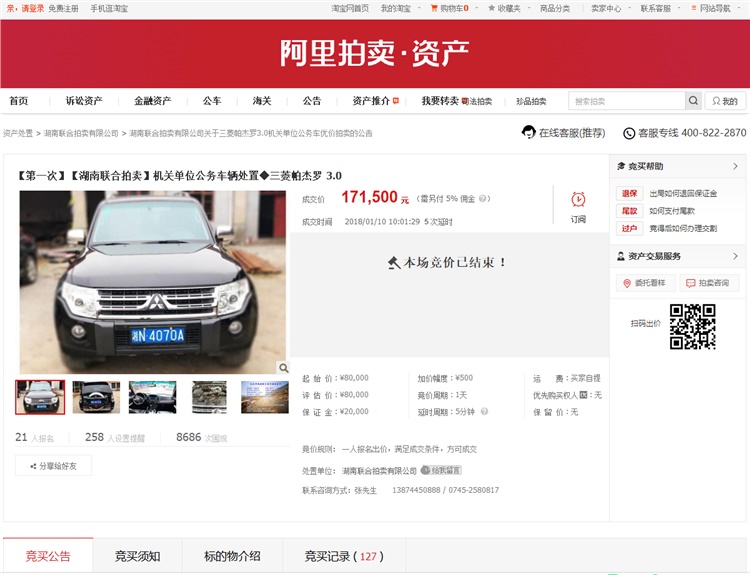Open 购物车 shopping cart icon link
This screenshot has width=750, height=575.
coord(433,8)
